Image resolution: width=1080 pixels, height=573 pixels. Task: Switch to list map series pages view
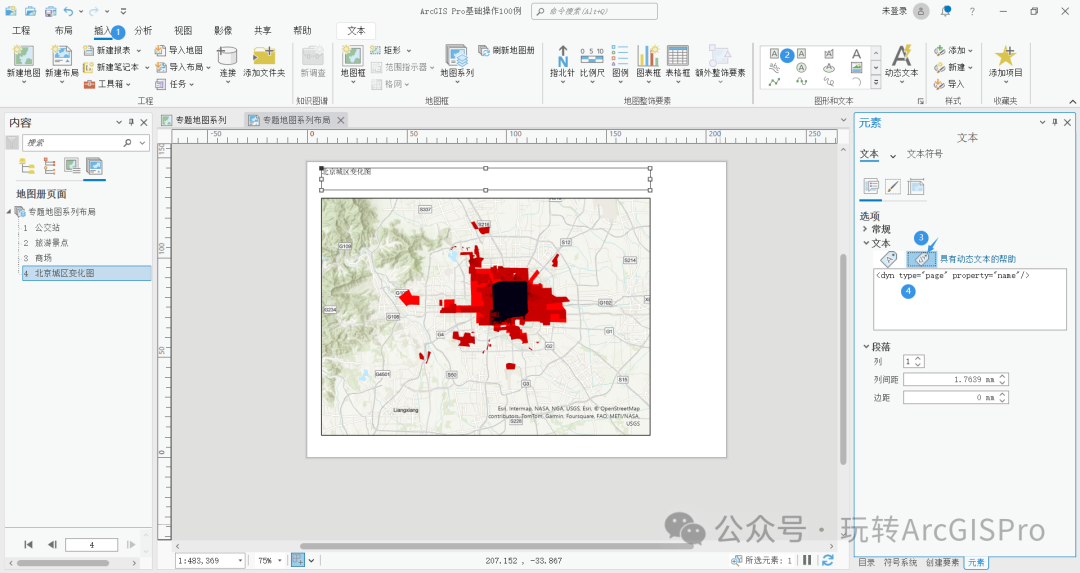94,166
